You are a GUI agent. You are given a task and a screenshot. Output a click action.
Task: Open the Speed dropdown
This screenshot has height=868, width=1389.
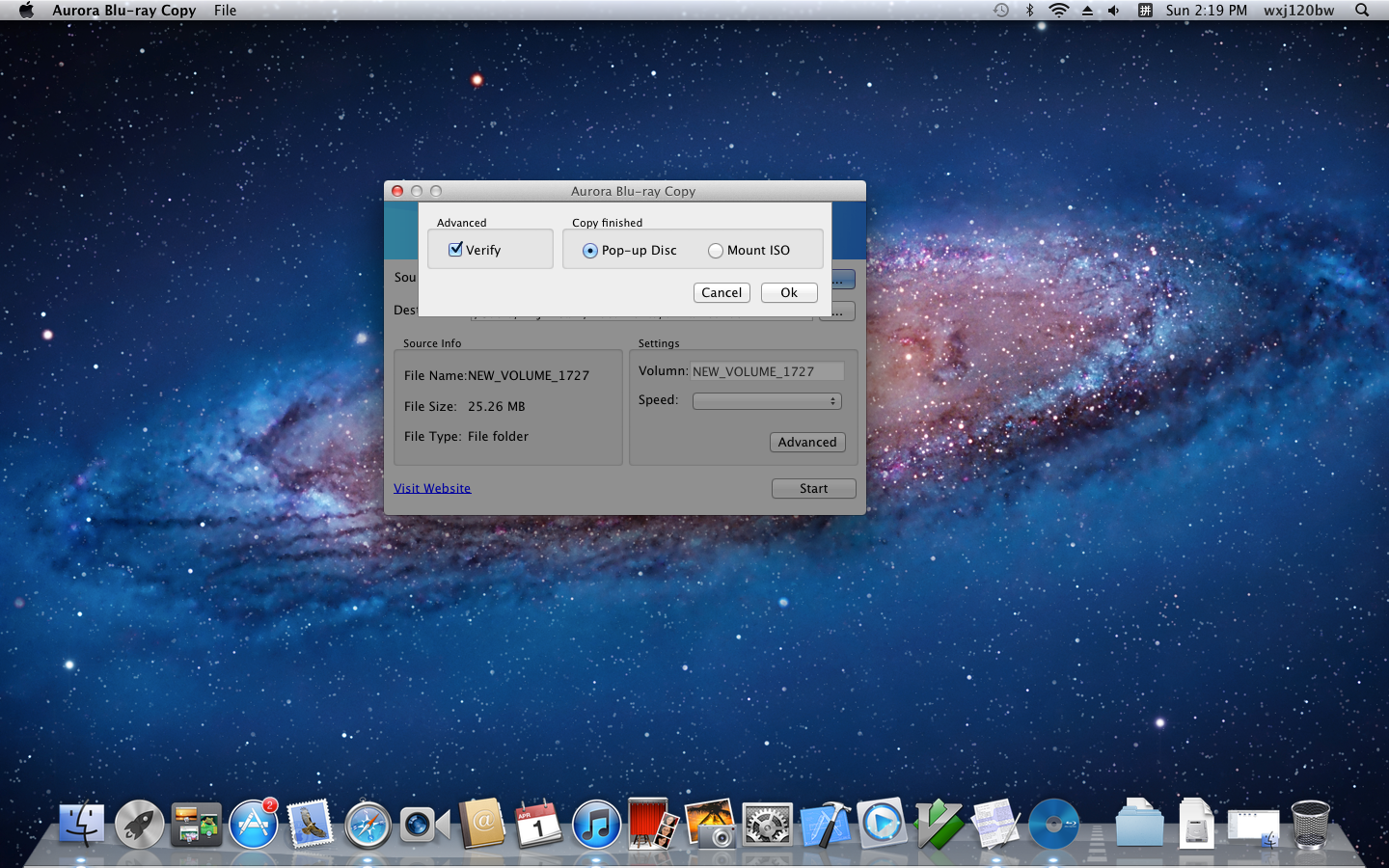click(x=767, y=401)
